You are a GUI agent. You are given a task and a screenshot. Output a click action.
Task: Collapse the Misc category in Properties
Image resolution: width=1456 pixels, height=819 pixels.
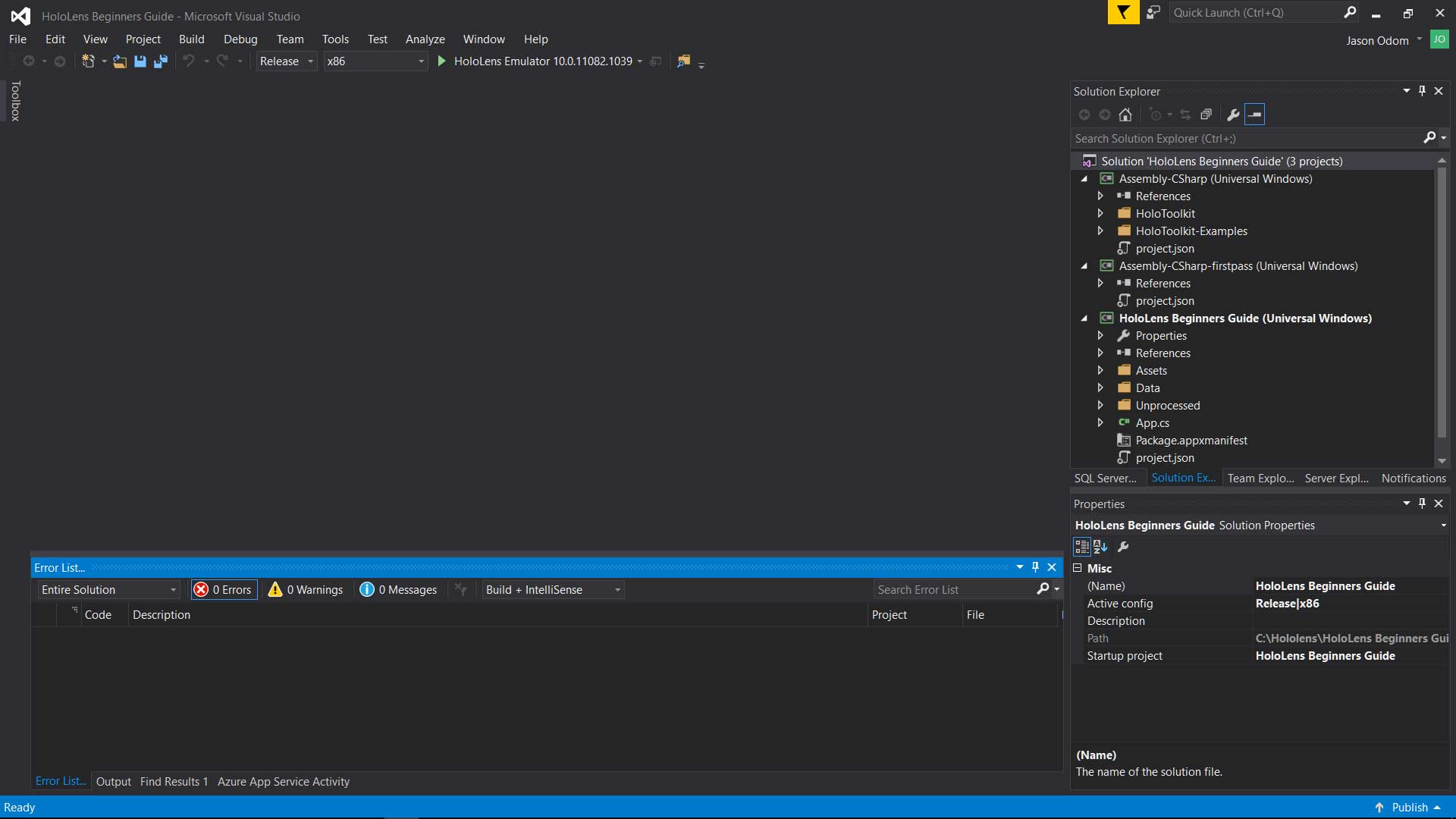tap(1078, 568)
